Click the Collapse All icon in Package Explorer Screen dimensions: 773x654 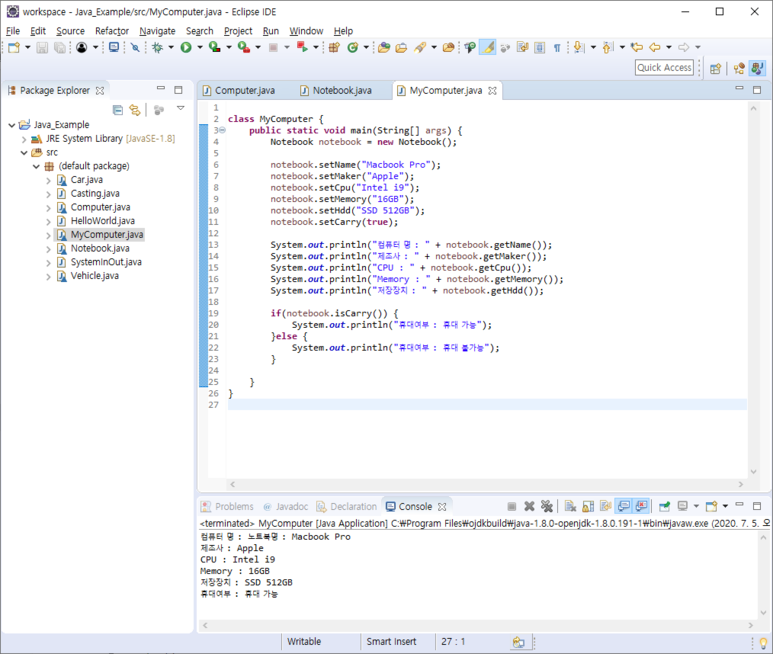click(x=118, y=109)
